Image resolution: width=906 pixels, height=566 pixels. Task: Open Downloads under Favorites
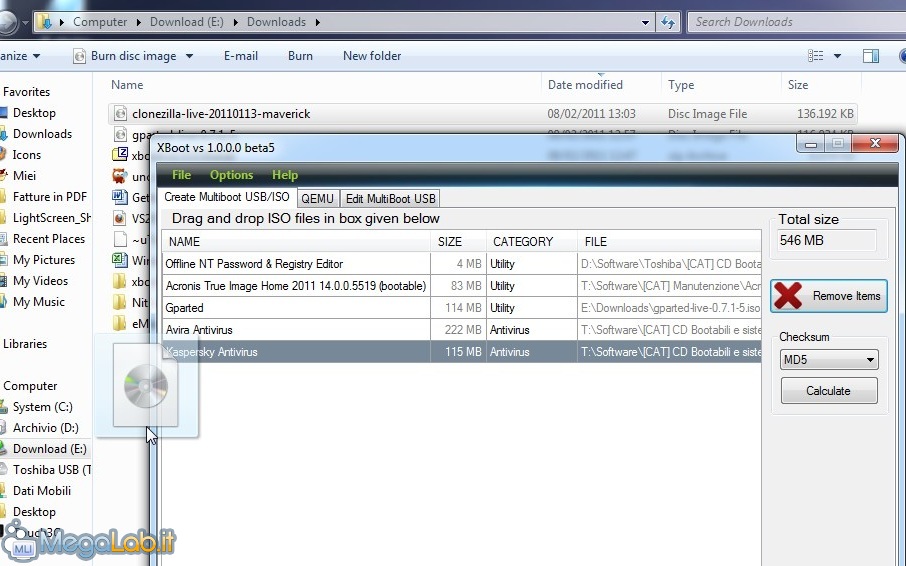pos(42,134)
